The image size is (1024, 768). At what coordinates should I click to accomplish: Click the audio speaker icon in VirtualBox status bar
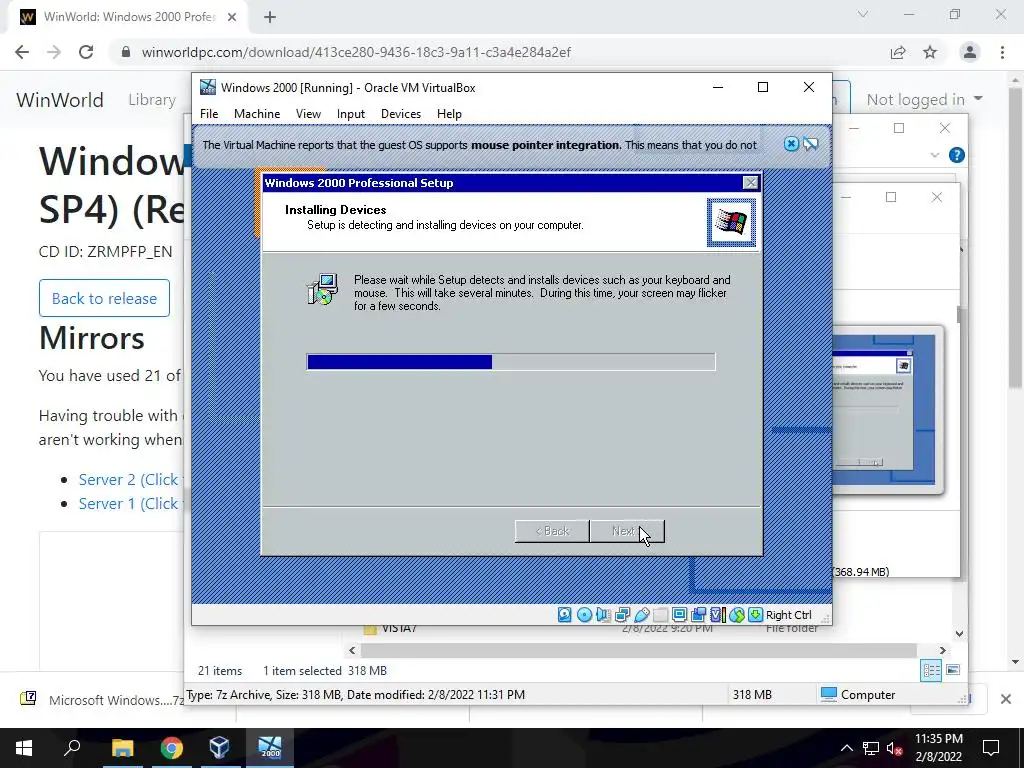(603, 615)
